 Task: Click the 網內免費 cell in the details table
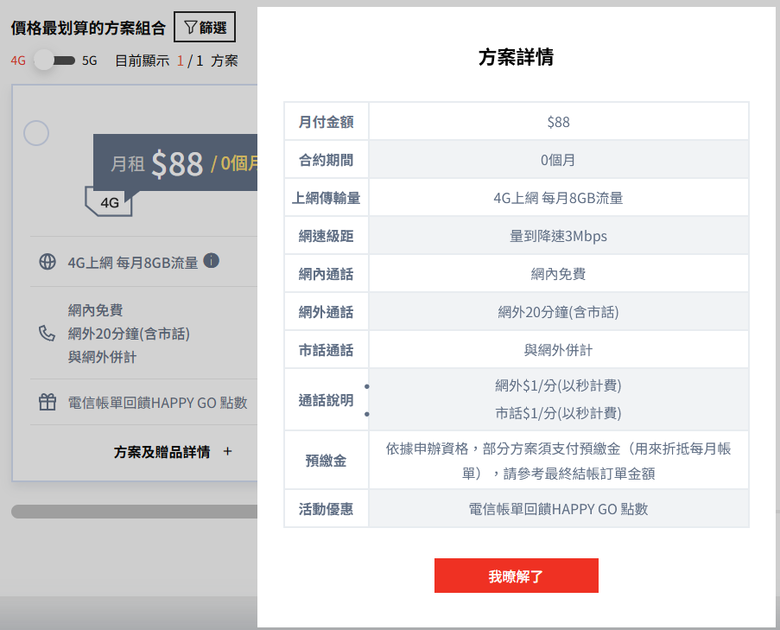point(558,274)
